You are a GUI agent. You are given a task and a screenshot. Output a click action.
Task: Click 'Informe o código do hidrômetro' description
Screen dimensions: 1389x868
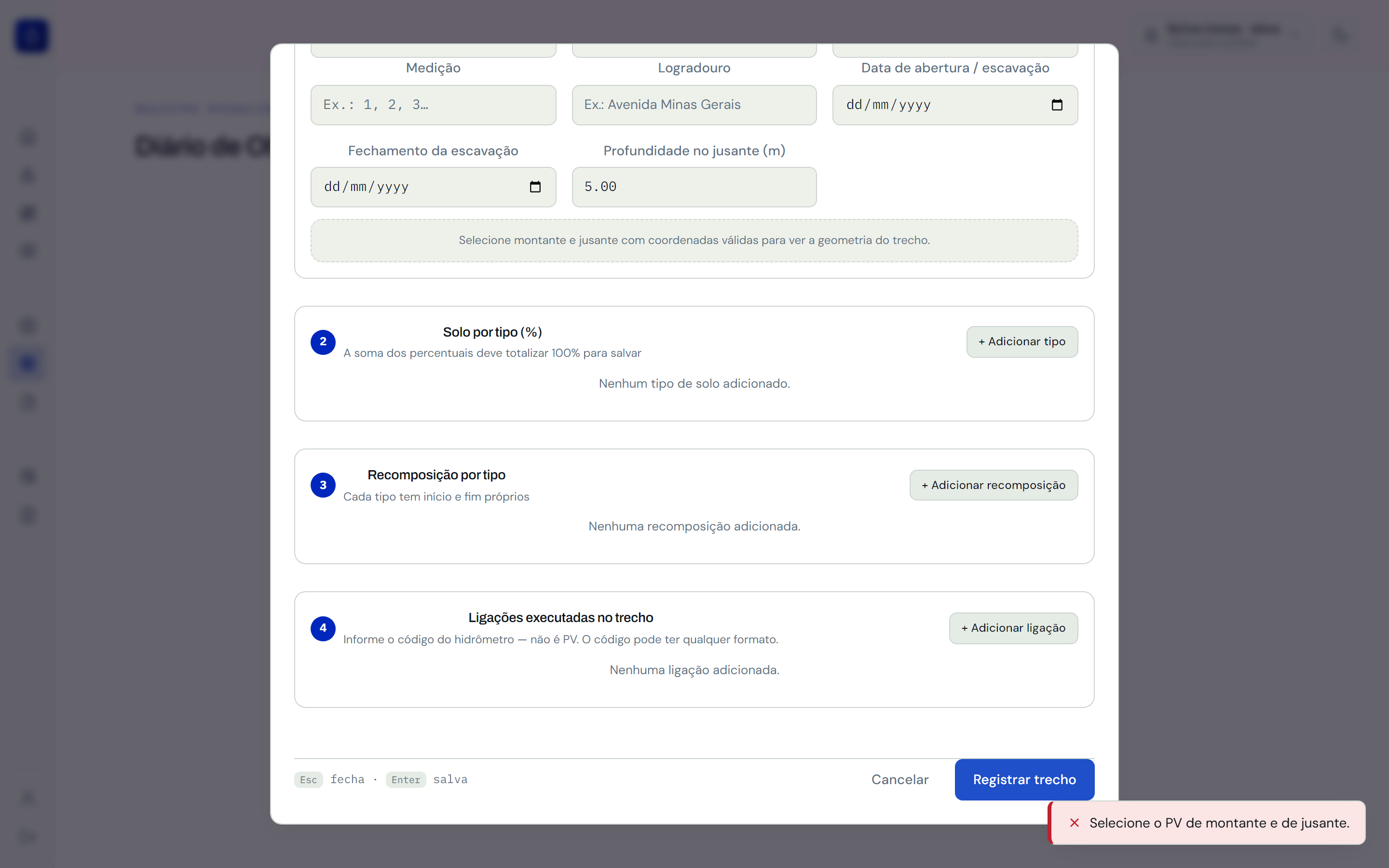(x=561, y=640)
